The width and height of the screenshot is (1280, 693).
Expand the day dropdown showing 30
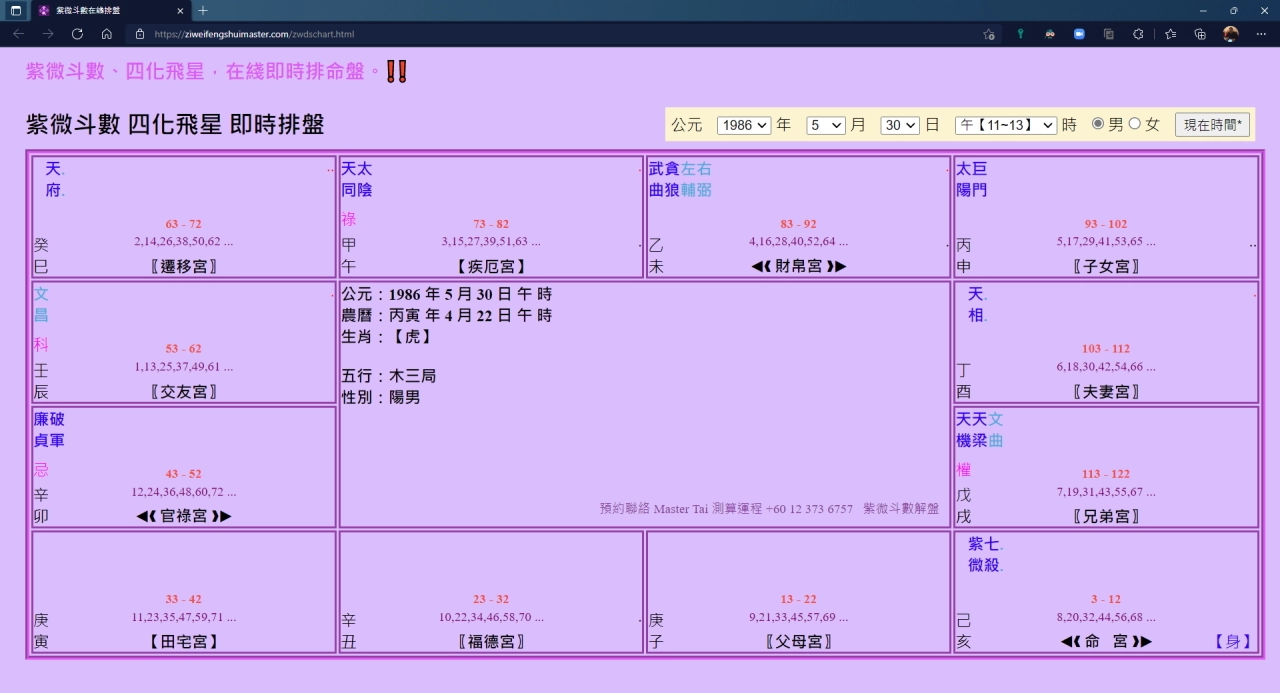pyautogui.click(x=899, y=125)
